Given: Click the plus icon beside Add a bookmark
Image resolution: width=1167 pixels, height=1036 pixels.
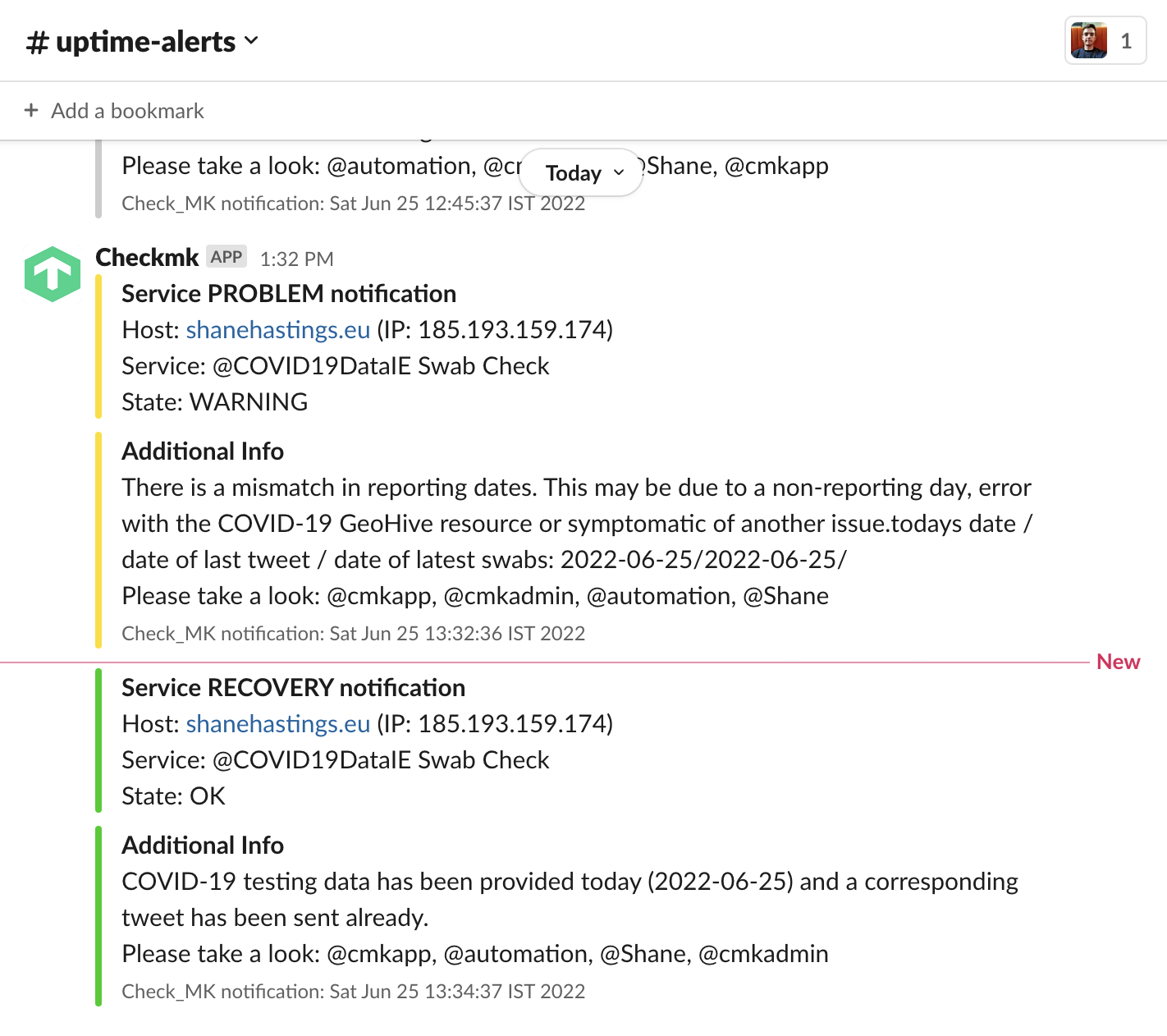Looking at the screenshot, I should tap(31, 110).
